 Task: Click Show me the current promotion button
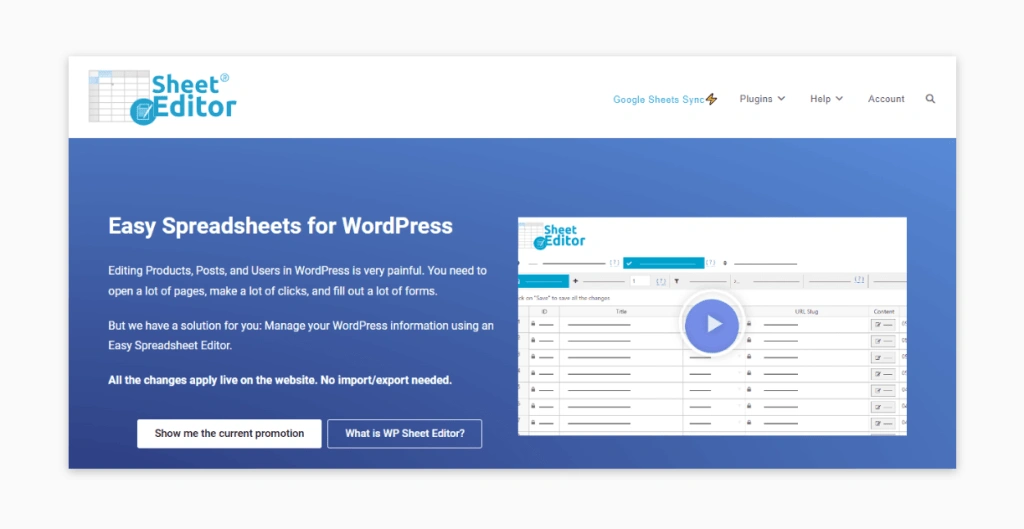click(x=229, y=434)
